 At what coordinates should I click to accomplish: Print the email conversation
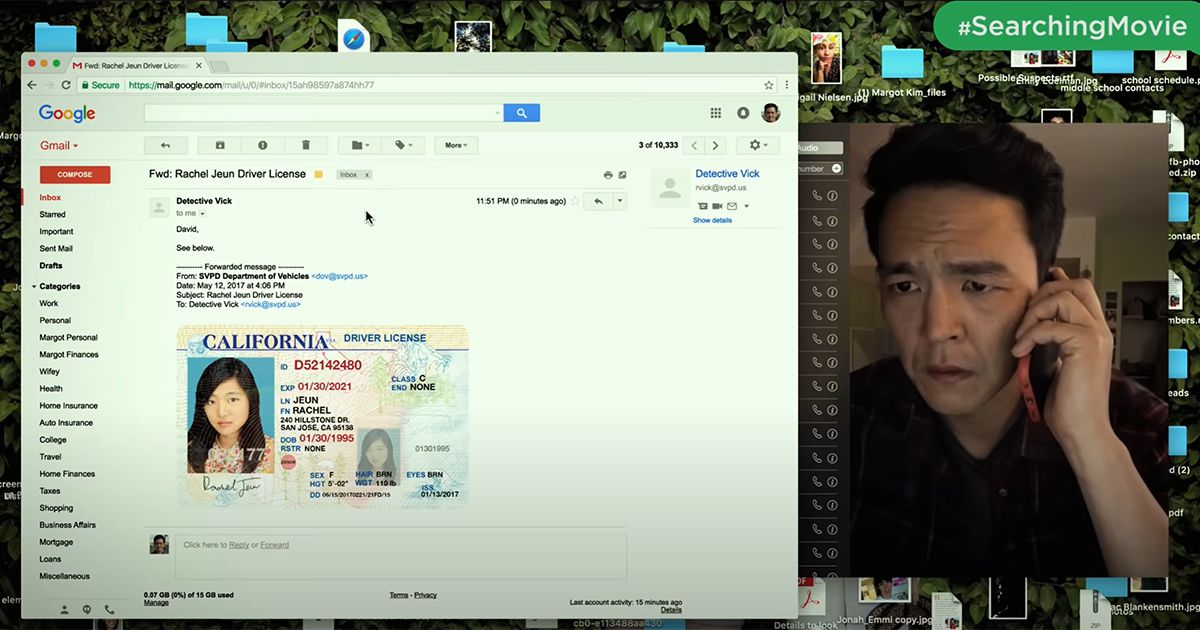point(608,174)
